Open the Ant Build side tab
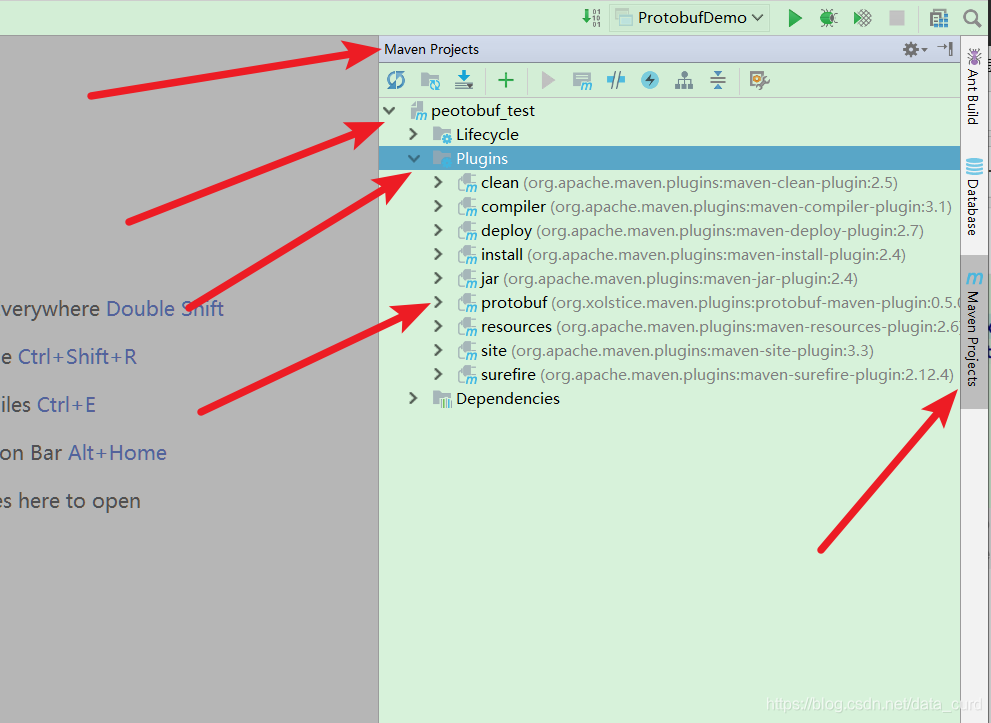 pyautogui.click(x=973, y=87)
